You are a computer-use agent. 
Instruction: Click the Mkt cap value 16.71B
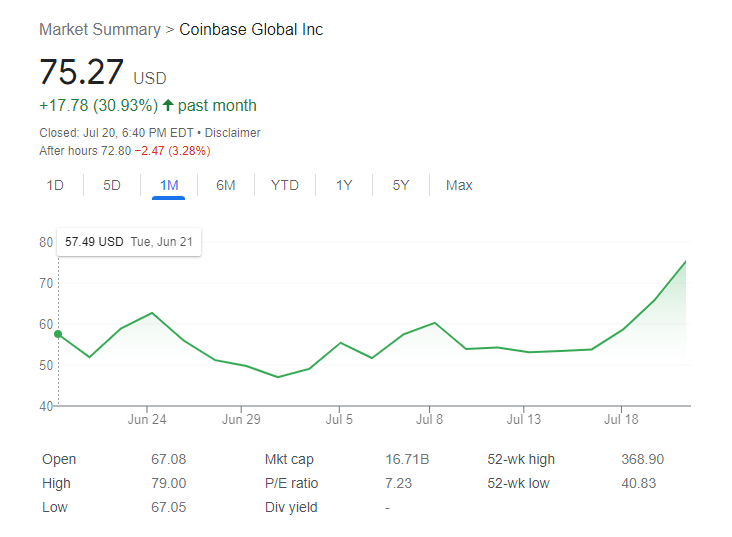pos(406,459)
